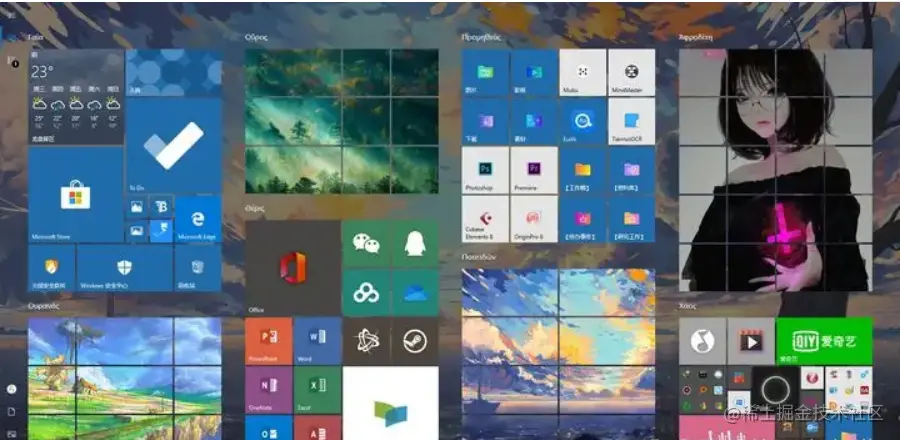This screenshot has height=440, width=901.
Task: Launch the Premiere tile
Action: tap(534, 170)
